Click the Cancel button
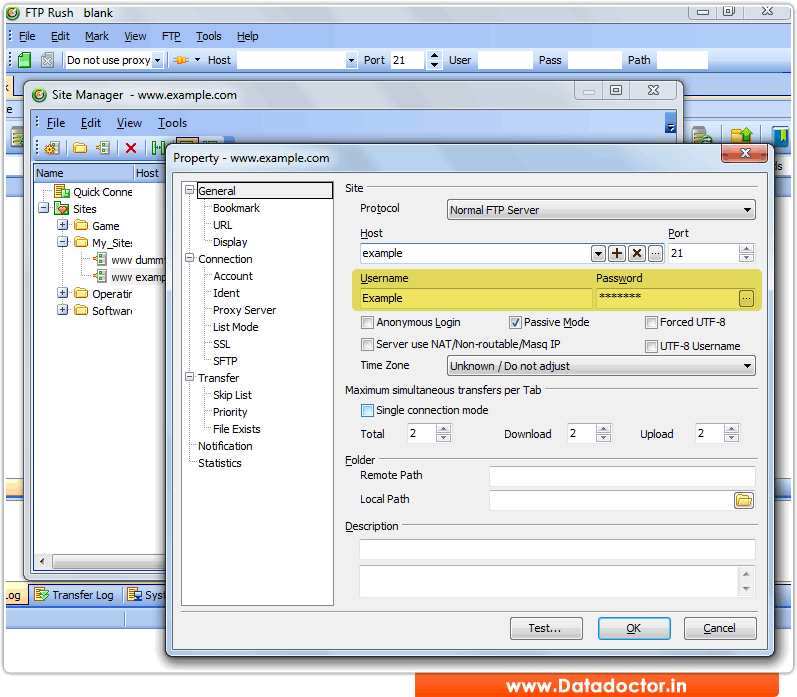Image resolution: width=797 pixels, height=697 pixels. [720, 628]
